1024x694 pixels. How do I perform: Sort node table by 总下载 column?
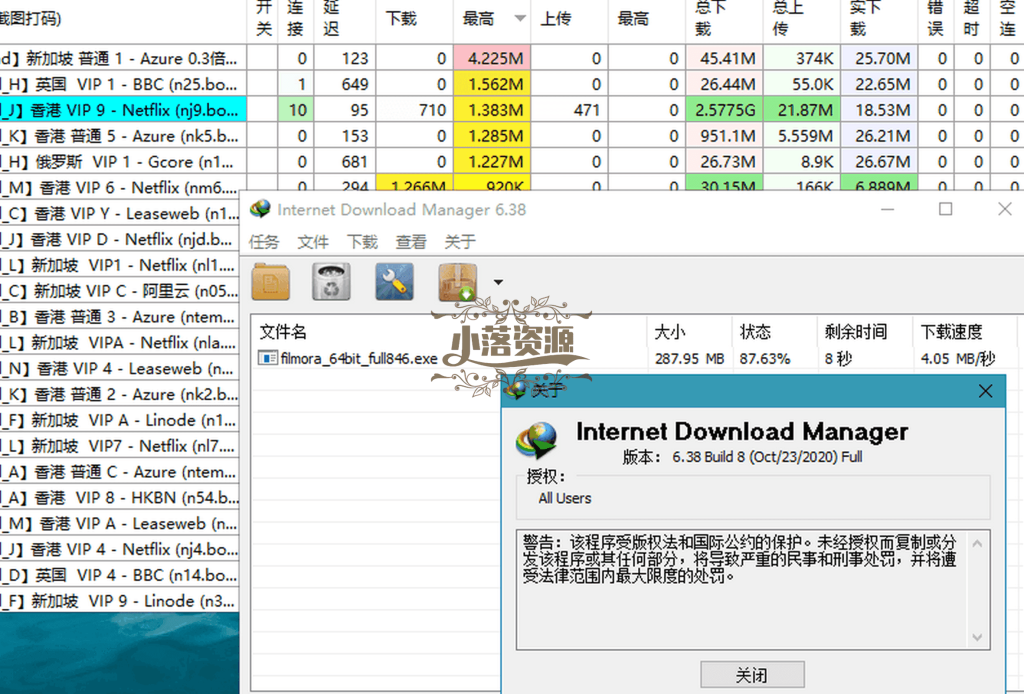724,19
